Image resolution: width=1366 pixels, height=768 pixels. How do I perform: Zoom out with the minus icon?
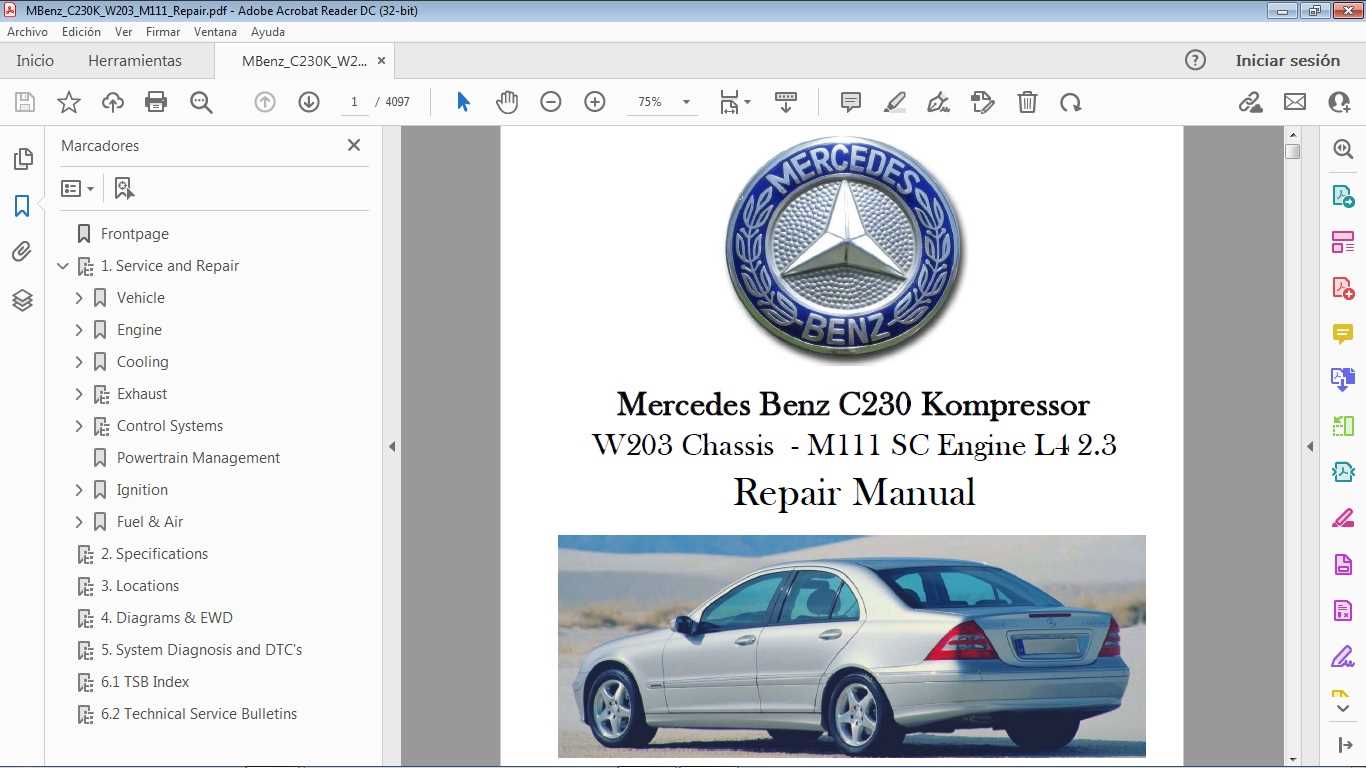click(551, 102)
